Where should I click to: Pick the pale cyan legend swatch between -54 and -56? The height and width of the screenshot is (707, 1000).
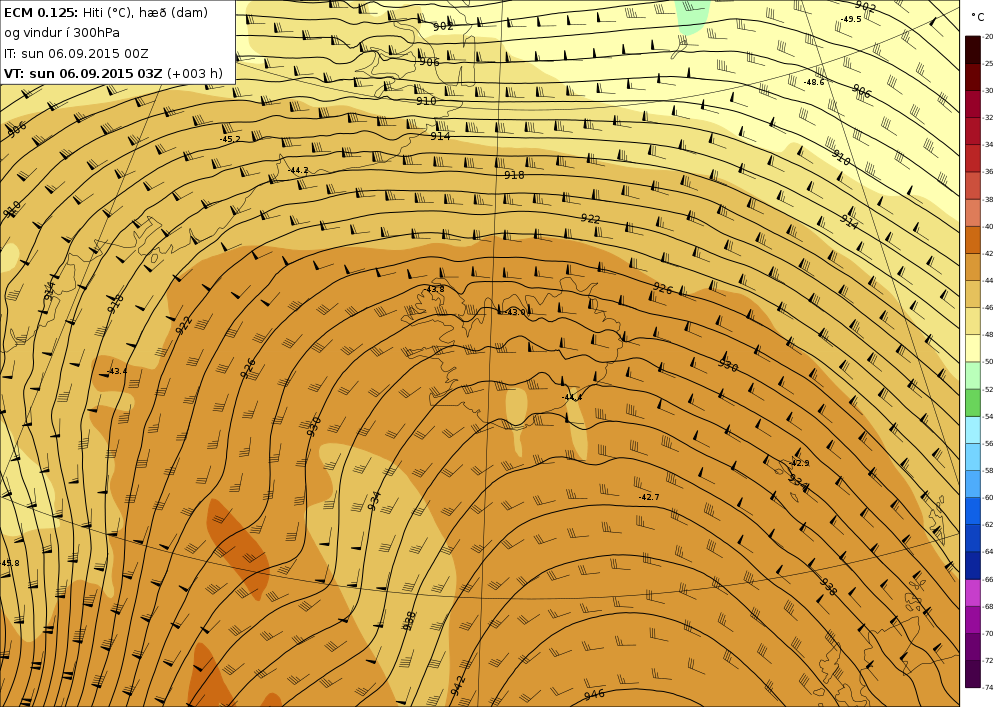(973, 430)
